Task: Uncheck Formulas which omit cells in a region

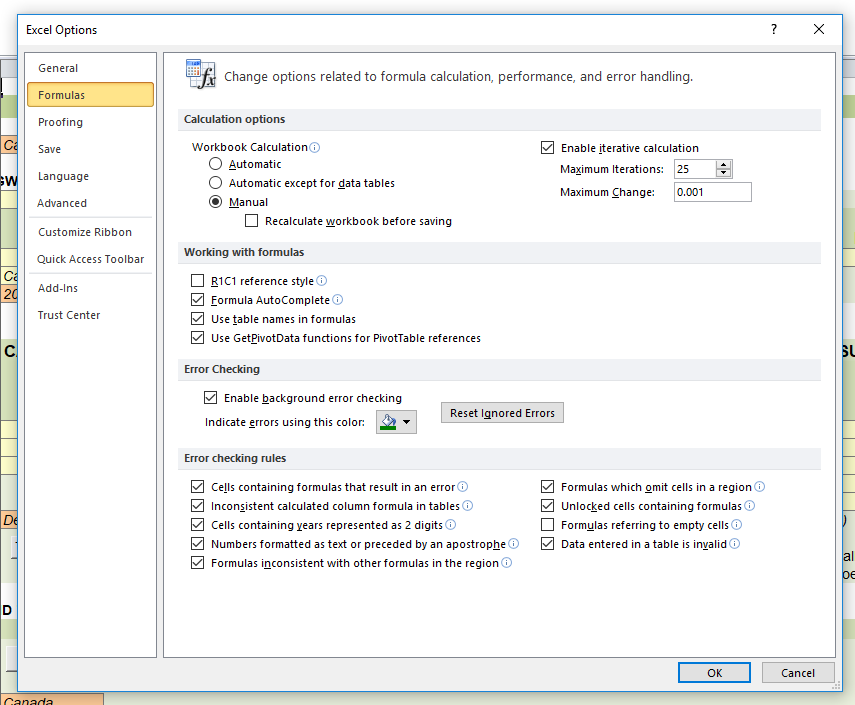Action: click(547, 487)
